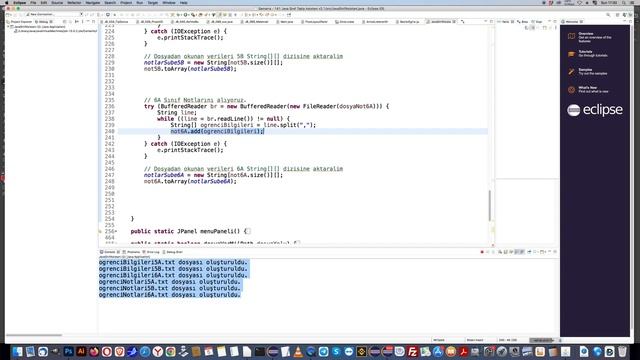Screen dimensions: 640x360
Task: Open Firefox from the Dock
Action: tap(94, 351)
